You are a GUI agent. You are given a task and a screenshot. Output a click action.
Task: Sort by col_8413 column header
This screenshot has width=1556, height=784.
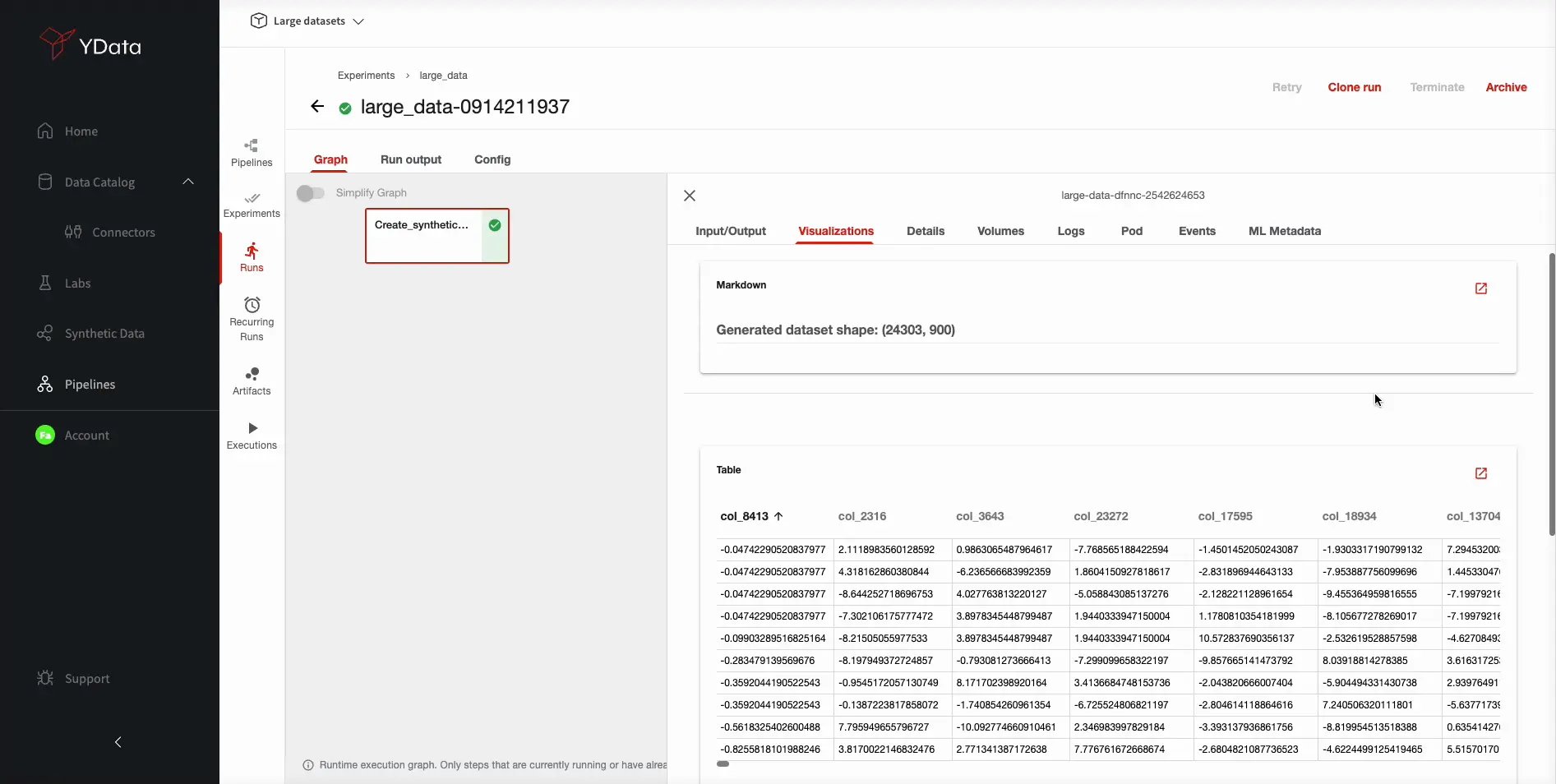click(x=751, y=516)
